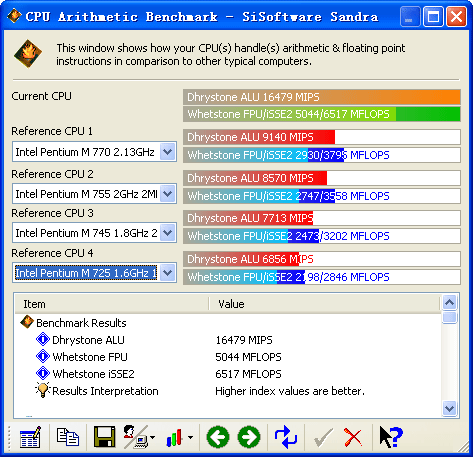Click the user and computer toolbar icon
Viewport: 473px width, 457px height.
point(136,437)
